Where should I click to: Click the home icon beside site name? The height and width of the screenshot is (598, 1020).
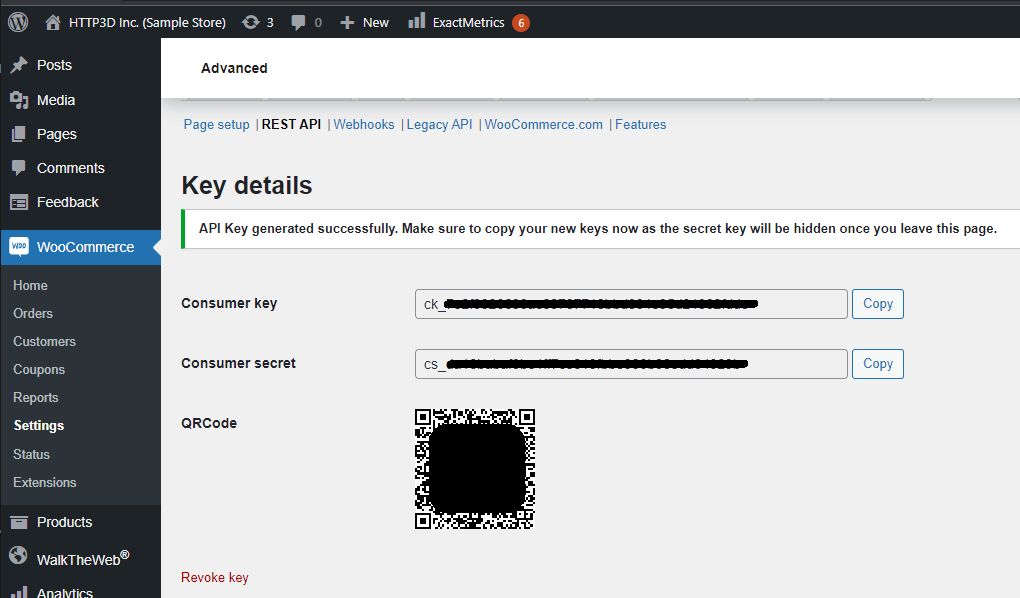click(53, 22)
